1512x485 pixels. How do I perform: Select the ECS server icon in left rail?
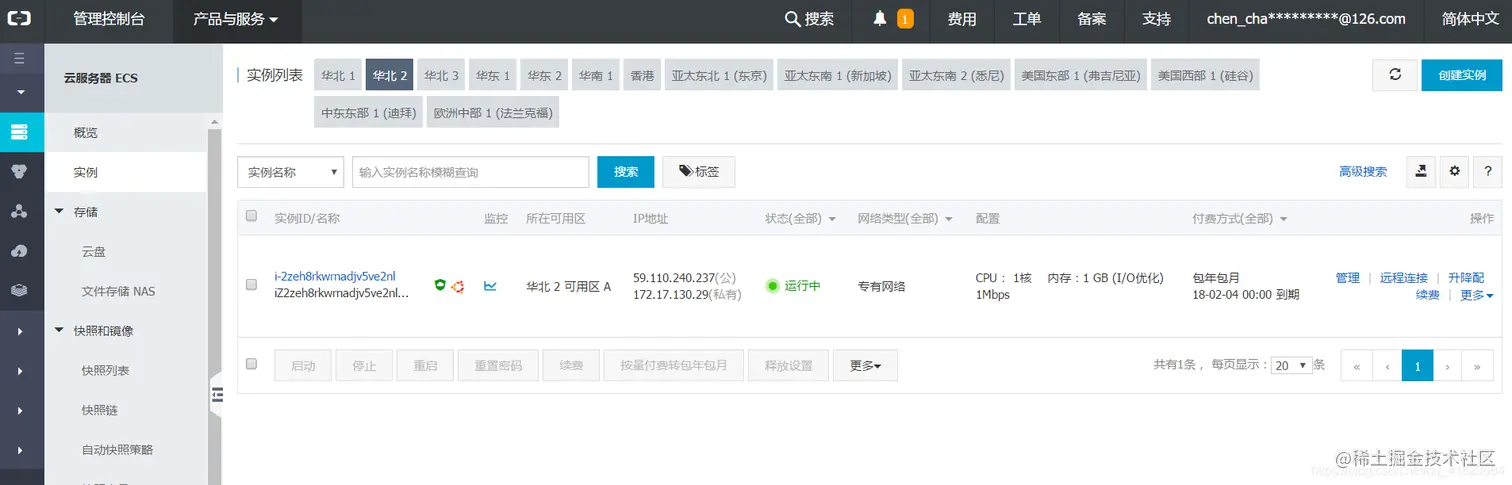point(19,132)
